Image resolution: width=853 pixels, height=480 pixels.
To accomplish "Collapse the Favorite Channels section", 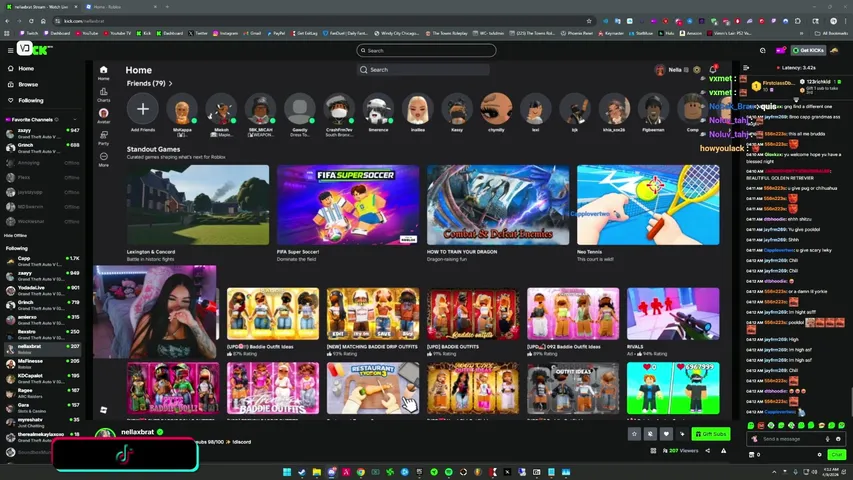I will pyautogui.click(x=75, y=120).
